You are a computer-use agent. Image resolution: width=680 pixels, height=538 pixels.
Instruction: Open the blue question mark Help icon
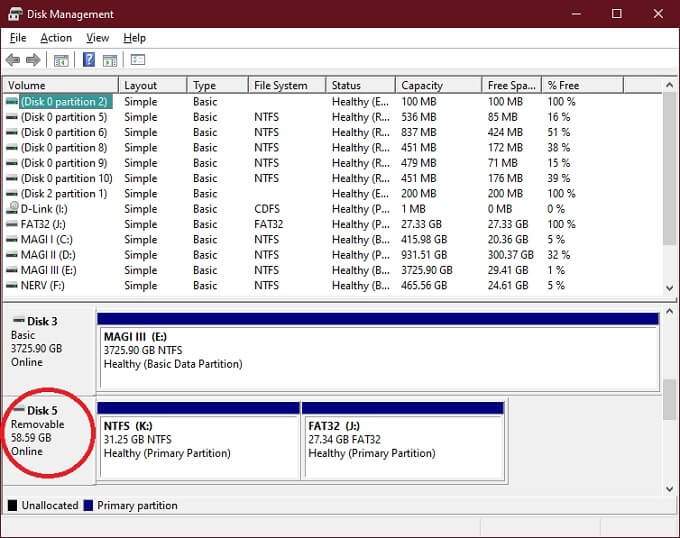click(89, 61)
